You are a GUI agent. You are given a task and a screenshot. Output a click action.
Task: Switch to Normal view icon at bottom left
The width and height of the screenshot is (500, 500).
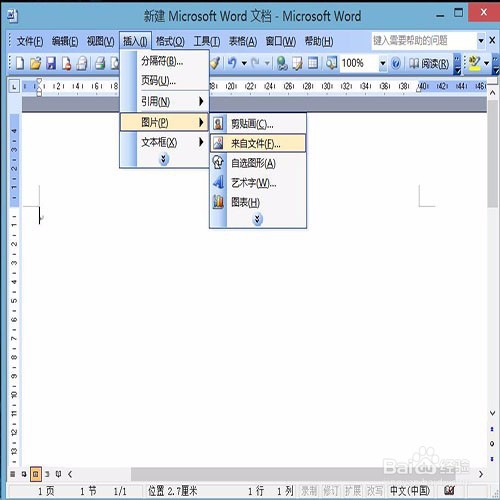(13, 474)
